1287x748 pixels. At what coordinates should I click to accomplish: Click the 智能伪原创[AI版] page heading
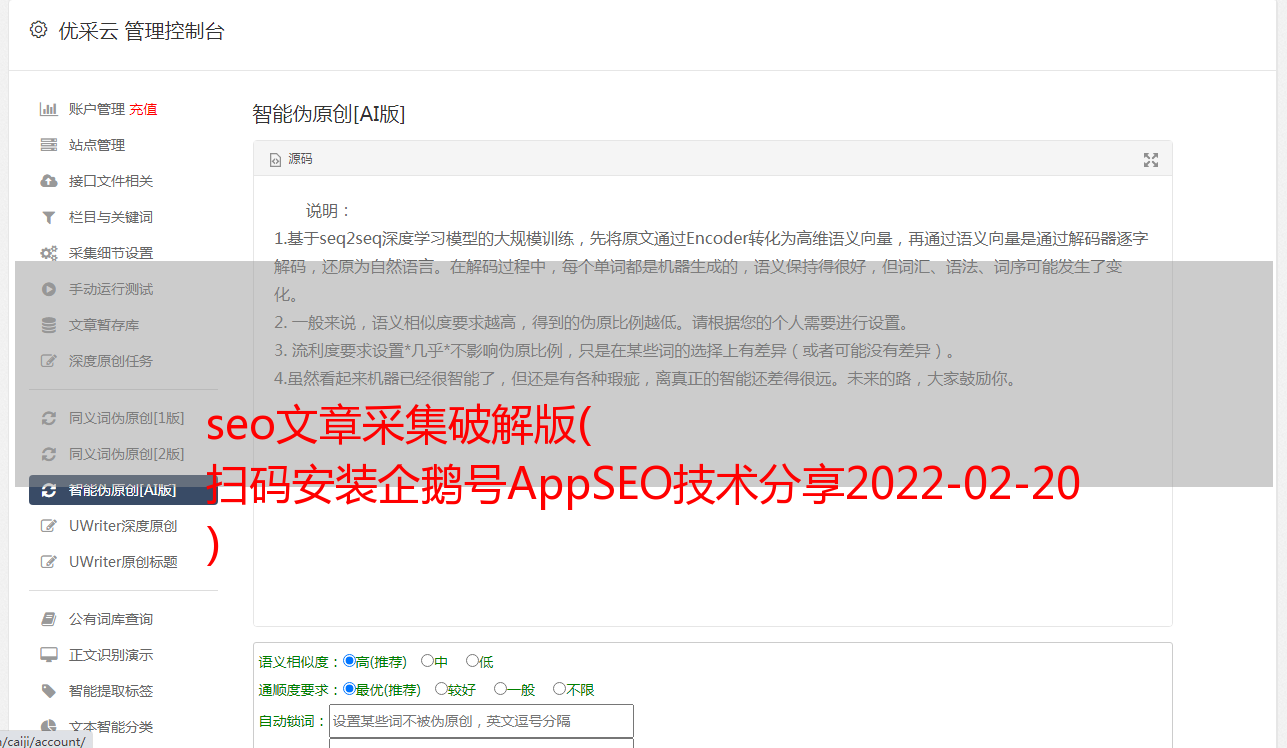point(328,114)
